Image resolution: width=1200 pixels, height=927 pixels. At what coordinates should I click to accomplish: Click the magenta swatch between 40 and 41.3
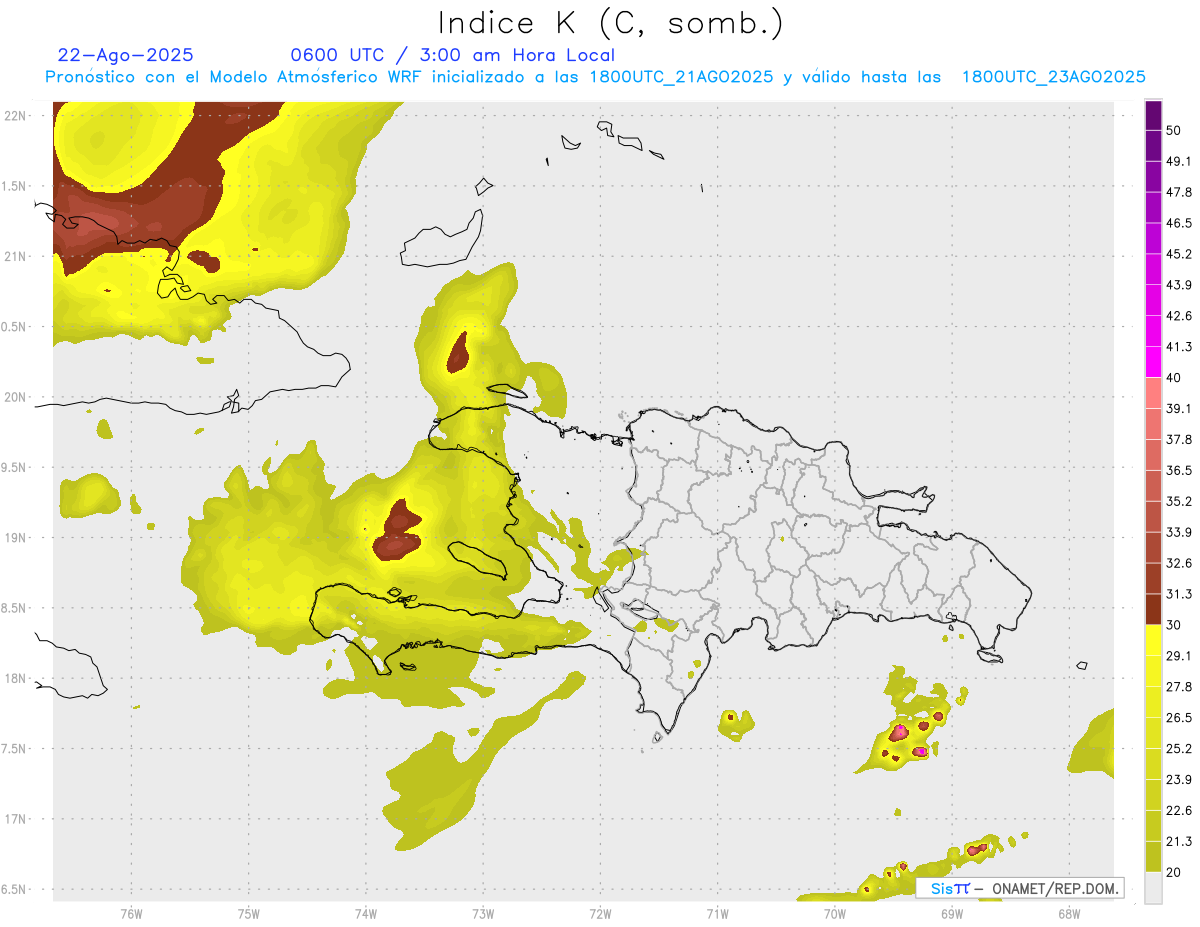1153,362
